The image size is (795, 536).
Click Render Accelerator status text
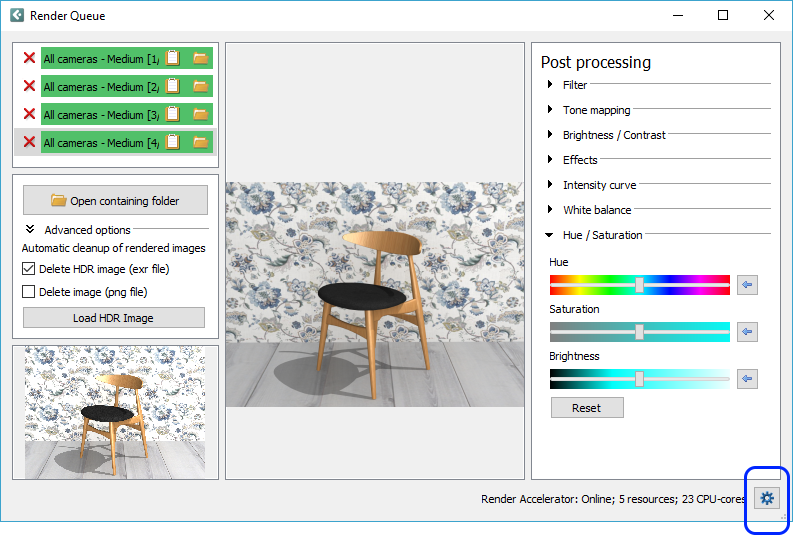click(x=614, y=499)
